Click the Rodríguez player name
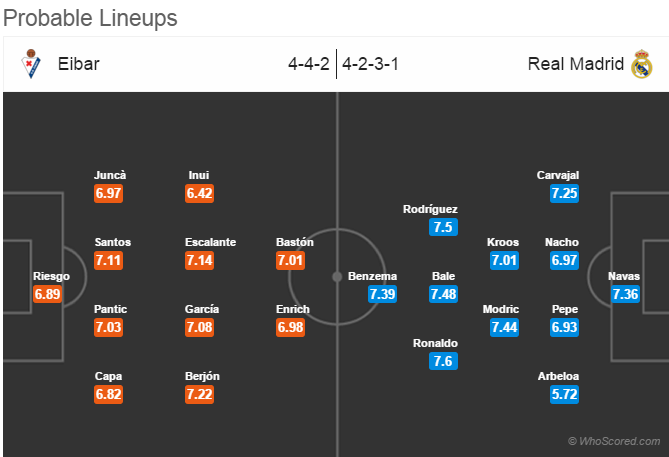669x457 pixels. click(430, 209)
